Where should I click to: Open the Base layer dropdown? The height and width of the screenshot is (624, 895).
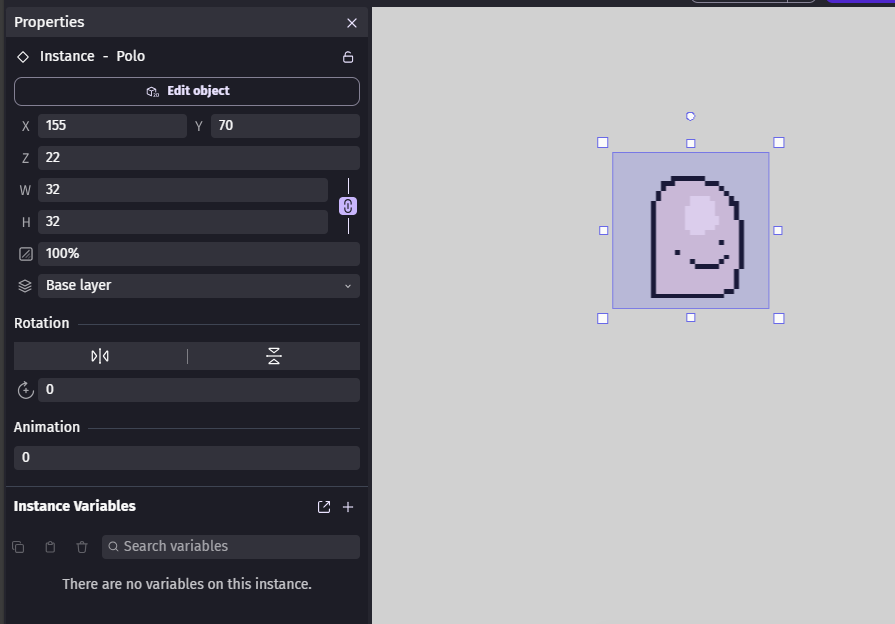point(199,285)
